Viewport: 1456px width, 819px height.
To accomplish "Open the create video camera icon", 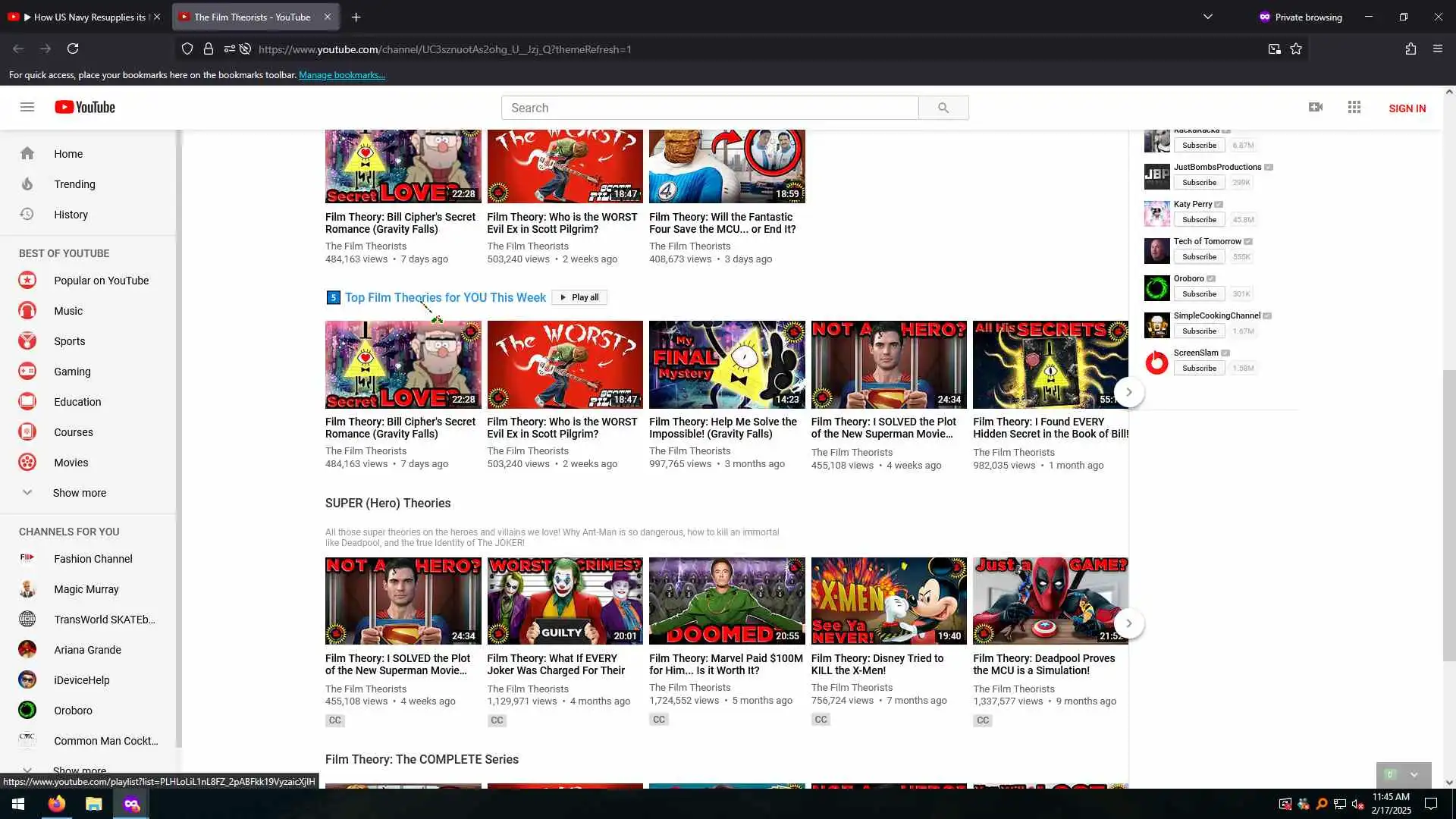I will click(1316, 107).
